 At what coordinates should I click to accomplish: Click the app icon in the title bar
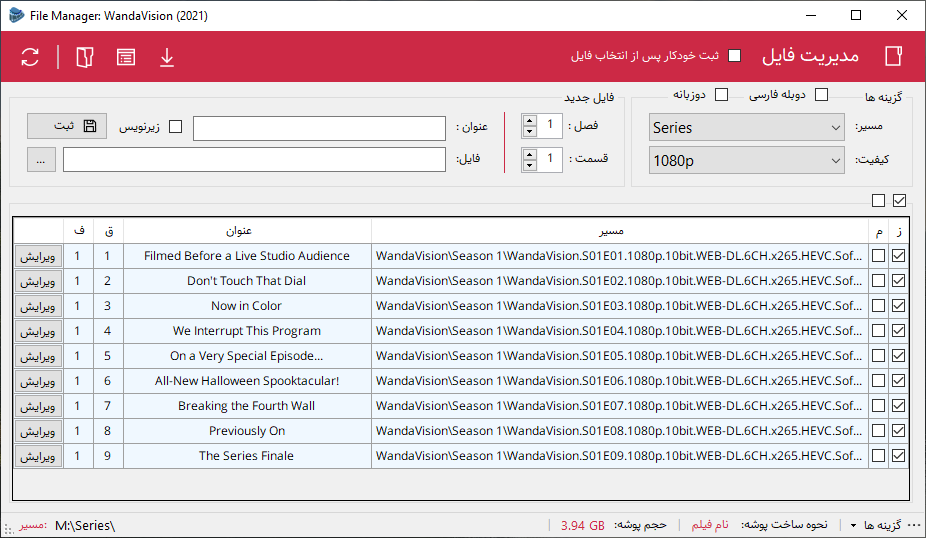(17, 15)
